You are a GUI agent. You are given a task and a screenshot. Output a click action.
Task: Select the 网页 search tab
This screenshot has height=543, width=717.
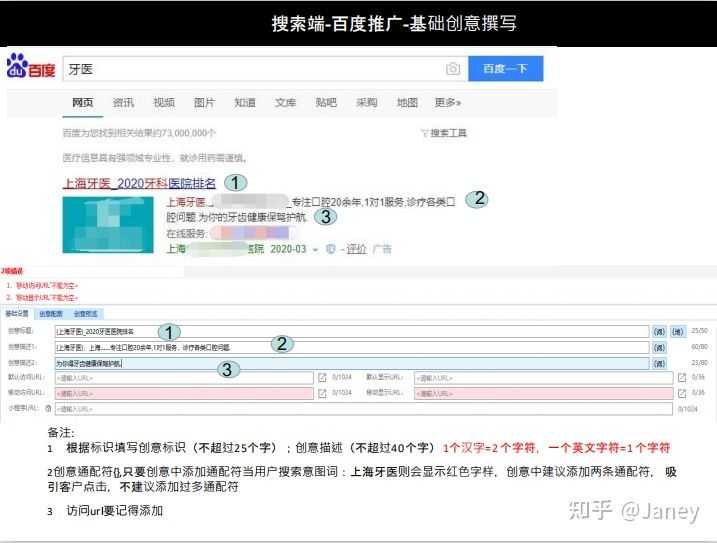(83, 102)
